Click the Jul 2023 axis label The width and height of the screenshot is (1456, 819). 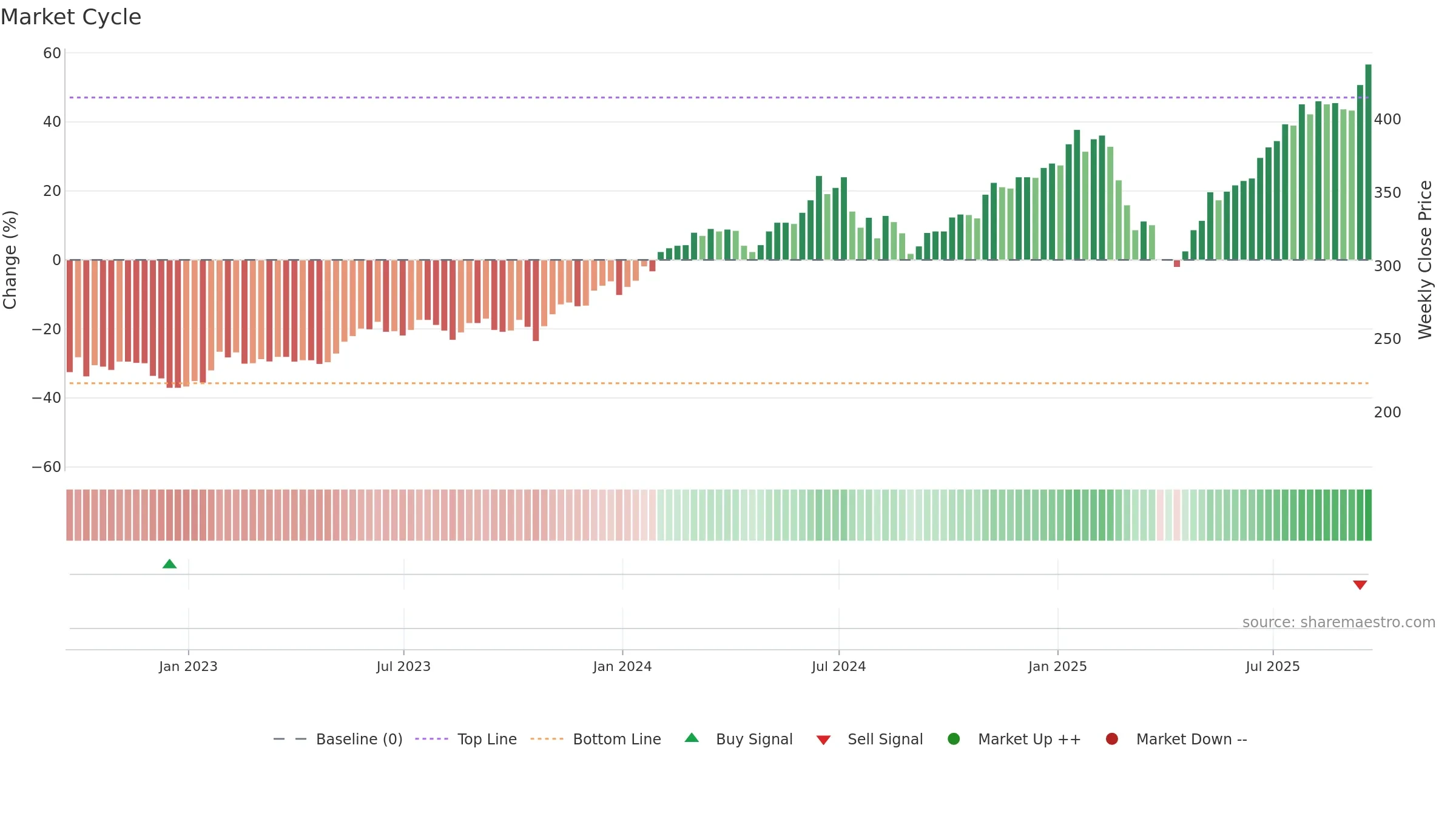pos(403,666)
